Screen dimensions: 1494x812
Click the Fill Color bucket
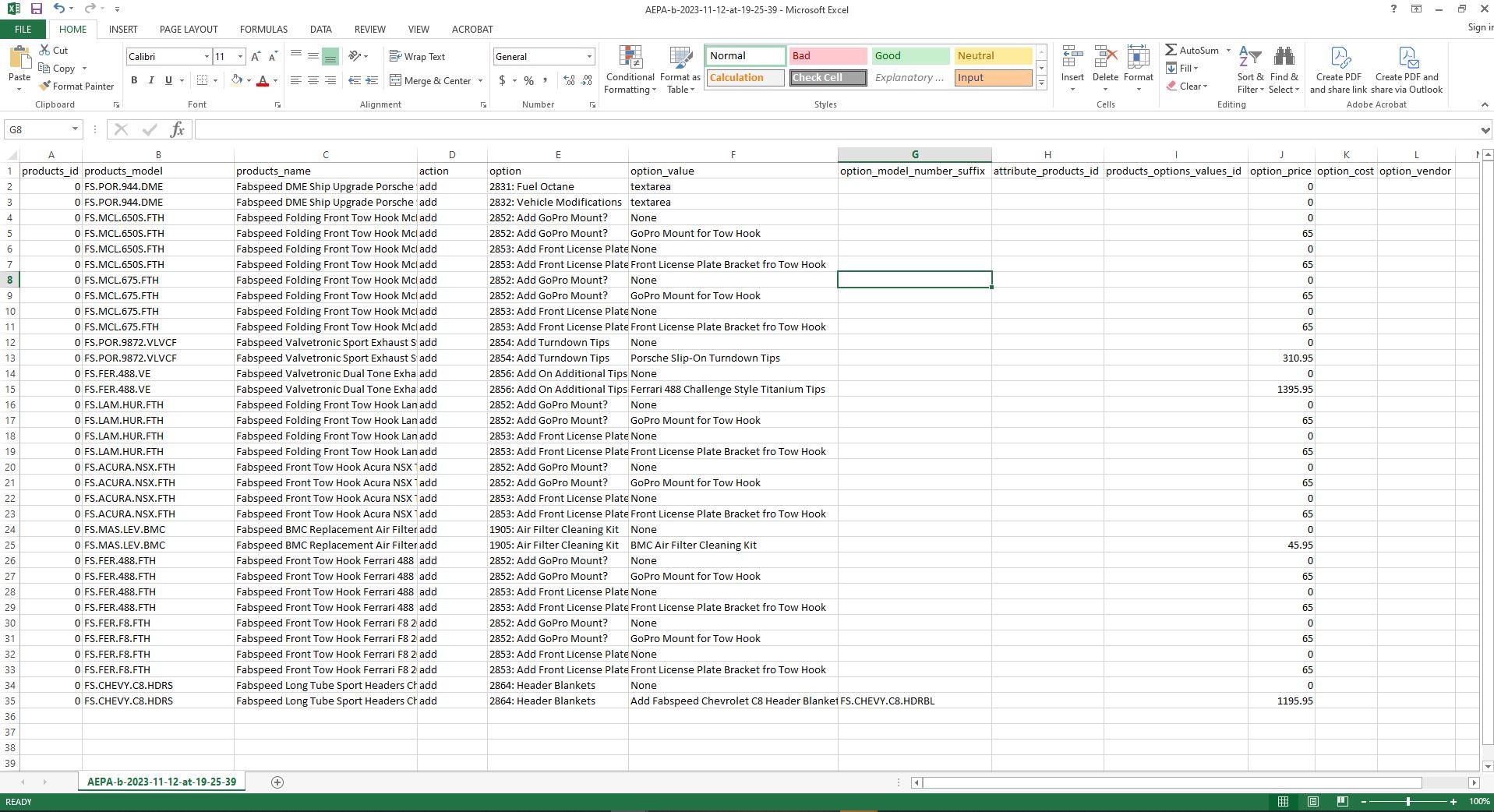236,80
